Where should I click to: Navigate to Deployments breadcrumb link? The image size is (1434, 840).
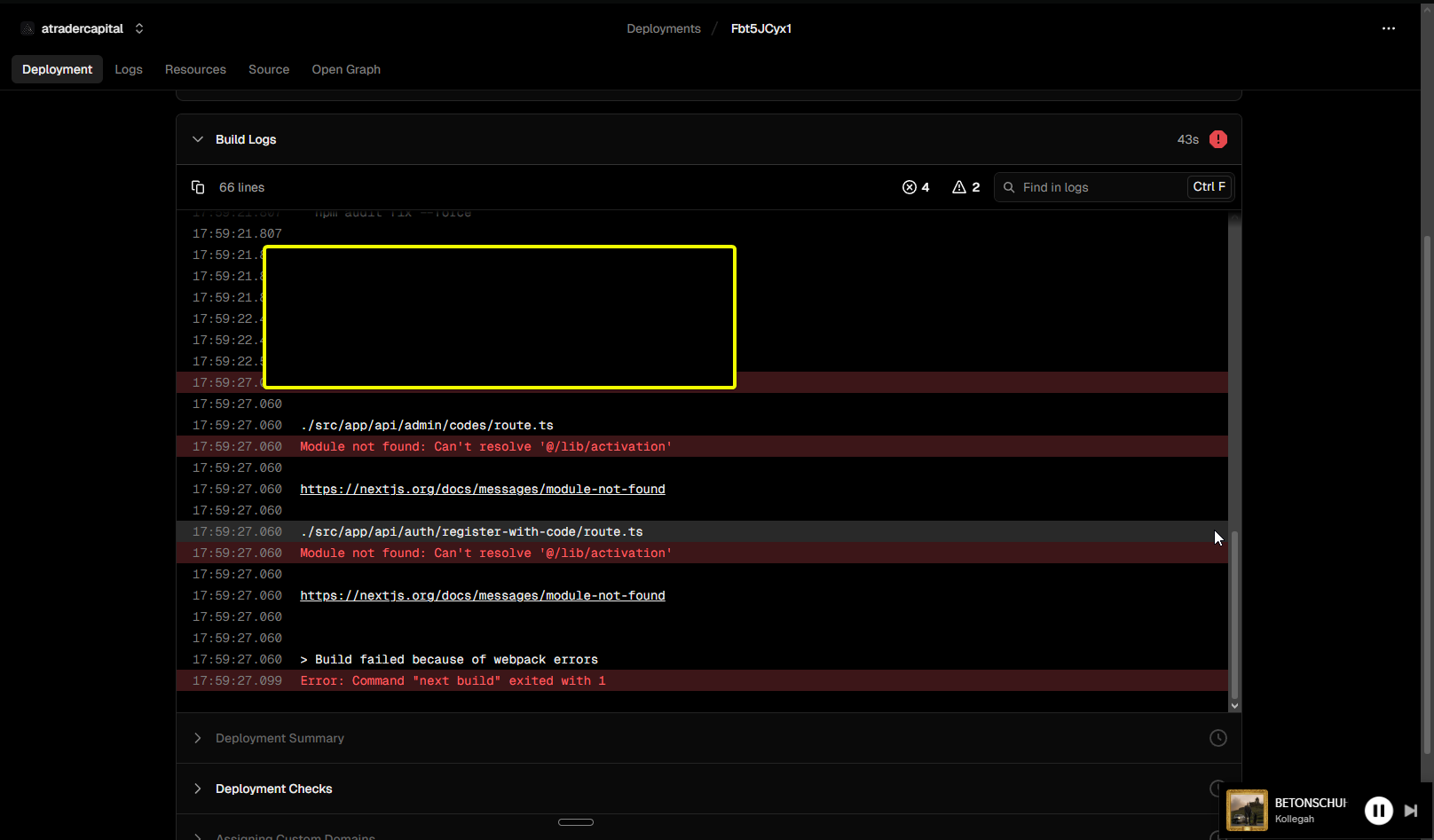663,28
